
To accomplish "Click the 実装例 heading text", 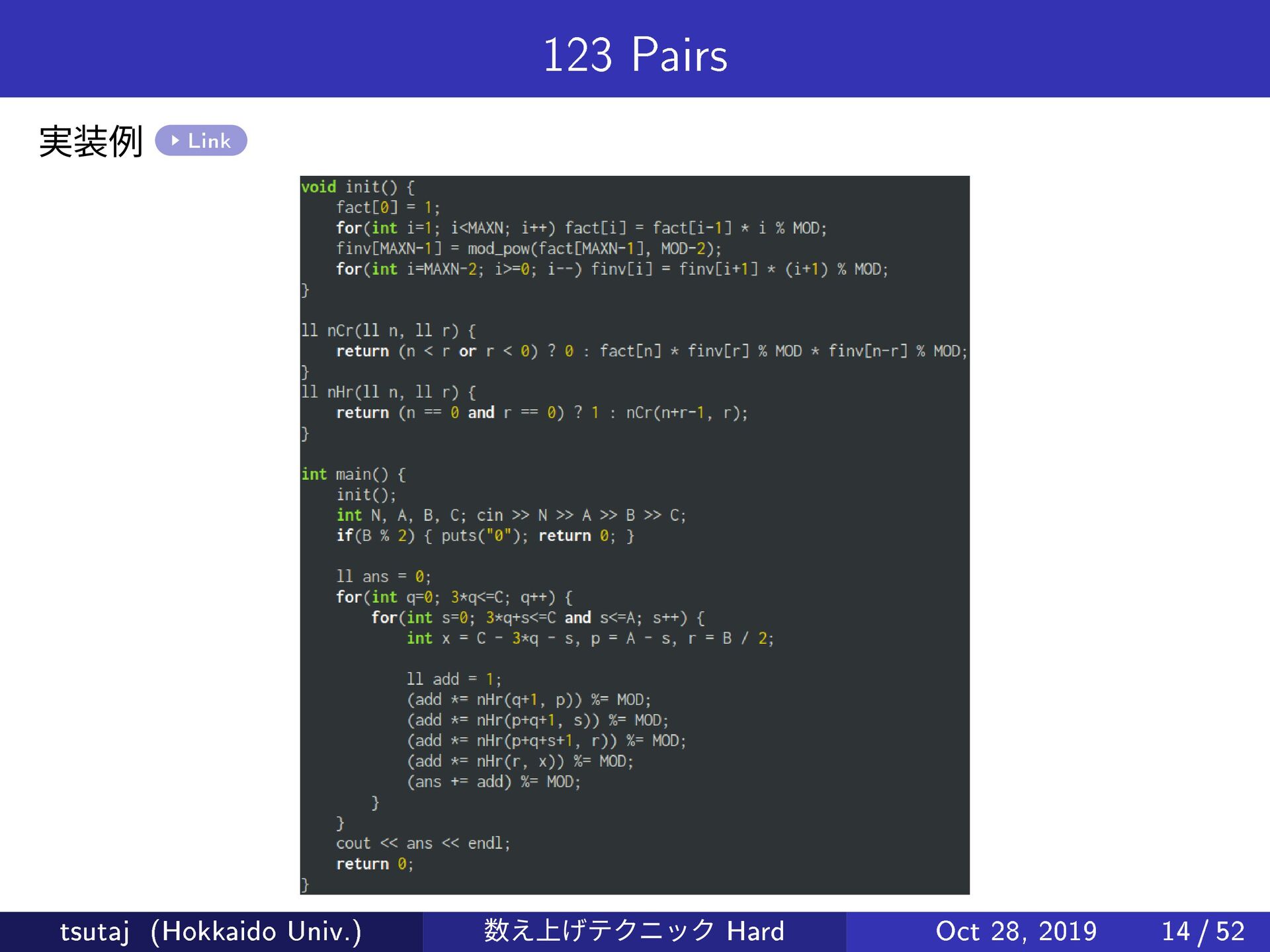I will [91, 141].
